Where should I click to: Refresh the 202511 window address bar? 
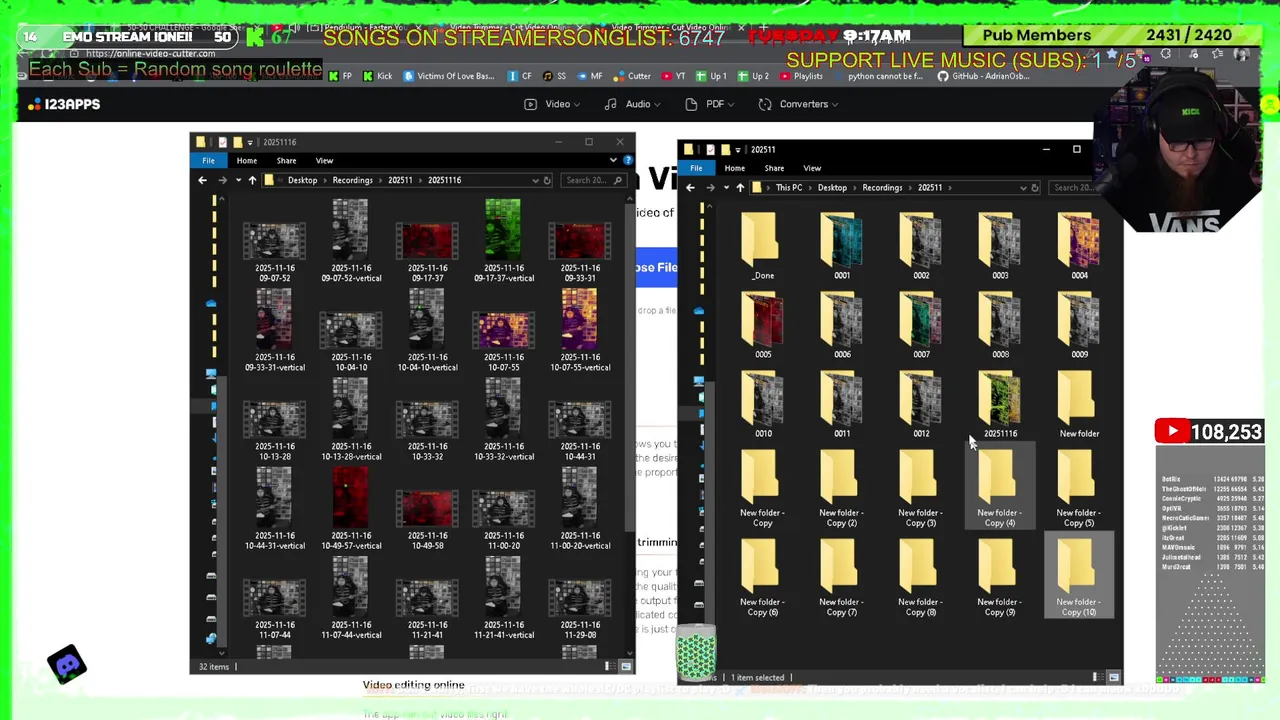[1035, 187]
